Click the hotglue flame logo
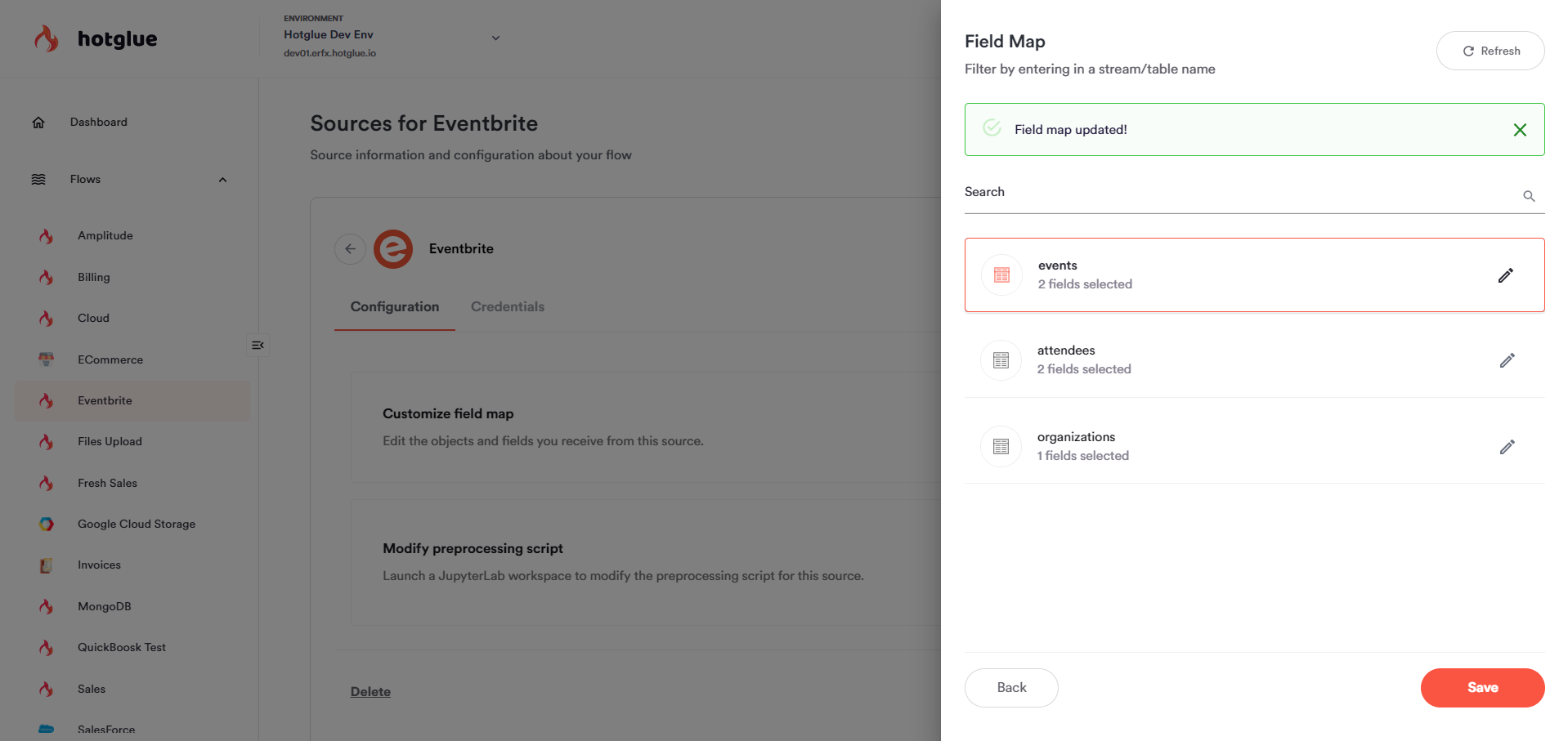Viewport: 1568px width, 741px height. point(47,38)
